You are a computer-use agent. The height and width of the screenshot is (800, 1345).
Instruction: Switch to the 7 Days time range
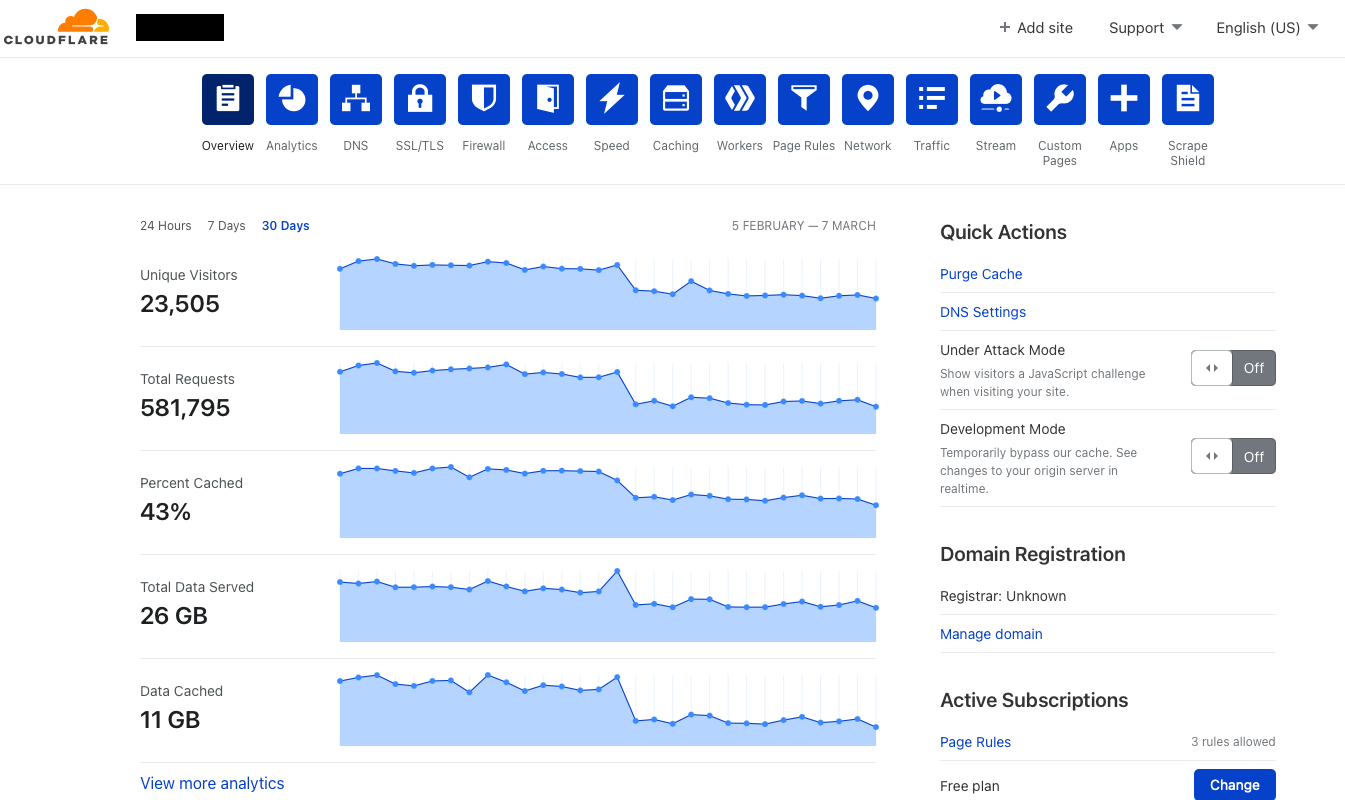[226, 226]
